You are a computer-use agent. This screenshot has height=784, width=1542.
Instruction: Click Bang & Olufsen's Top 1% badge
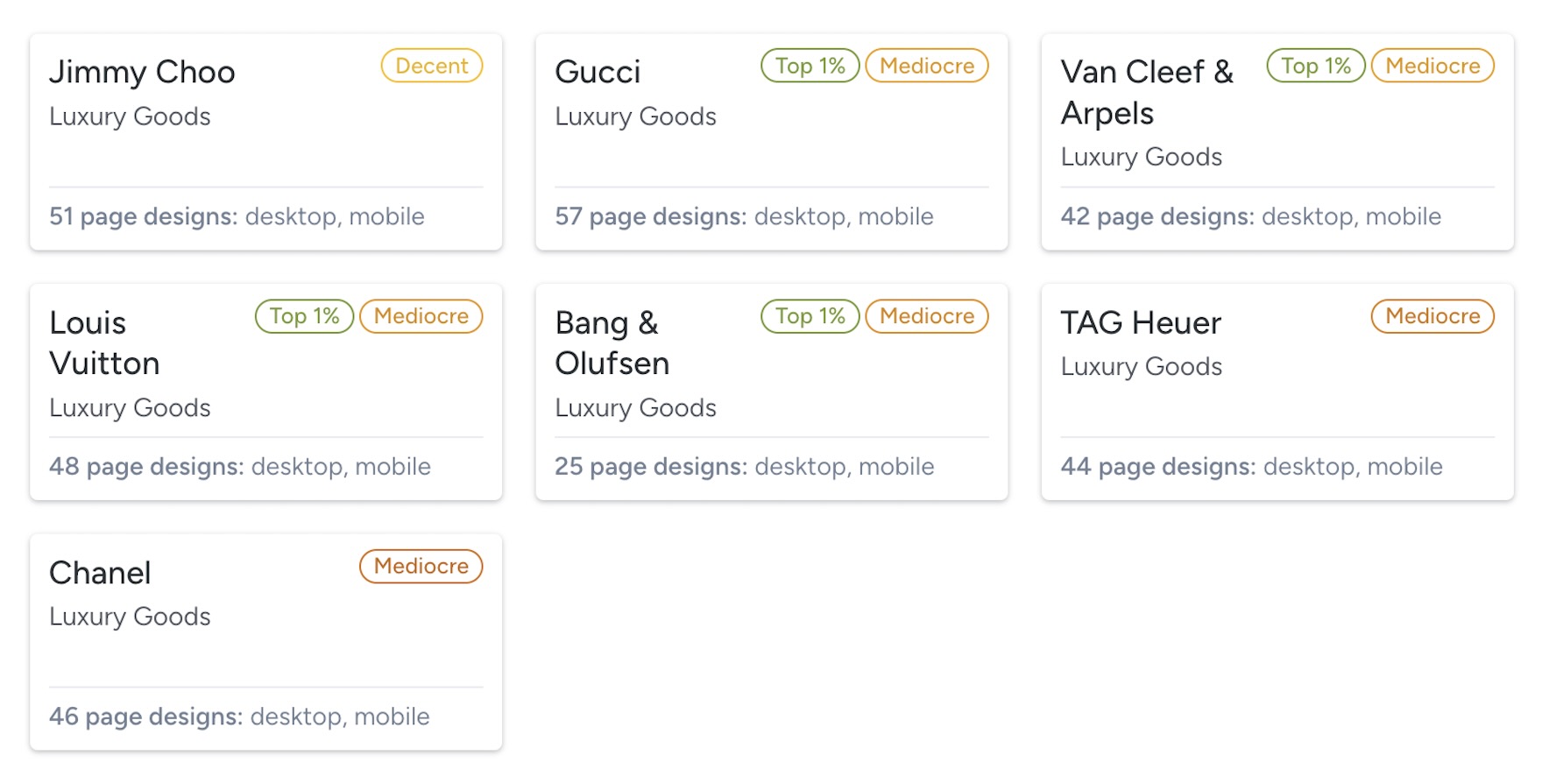click(810, 316)
